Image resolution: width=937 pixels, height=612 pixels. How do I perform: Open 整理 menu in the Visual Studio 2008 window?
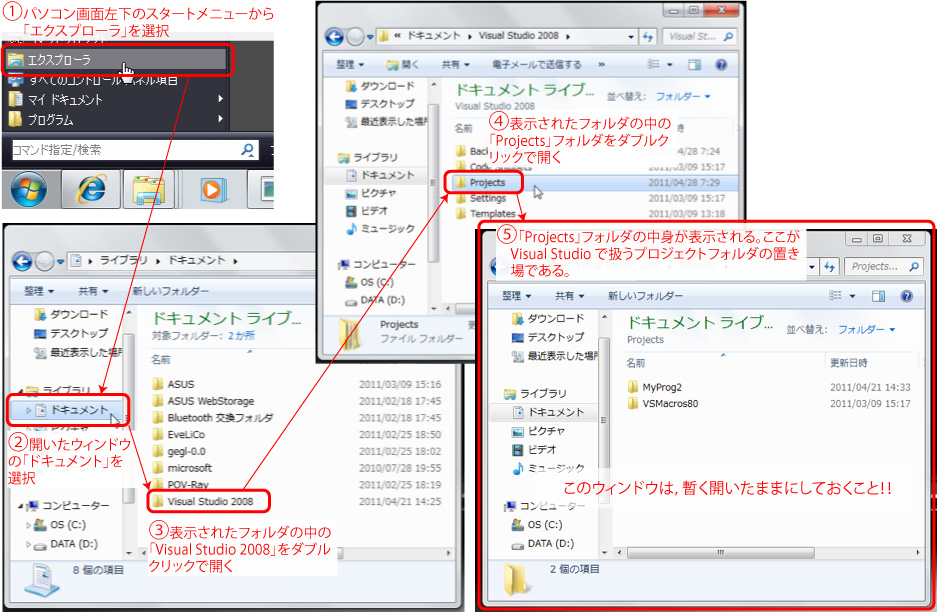[x=350, y=65]
